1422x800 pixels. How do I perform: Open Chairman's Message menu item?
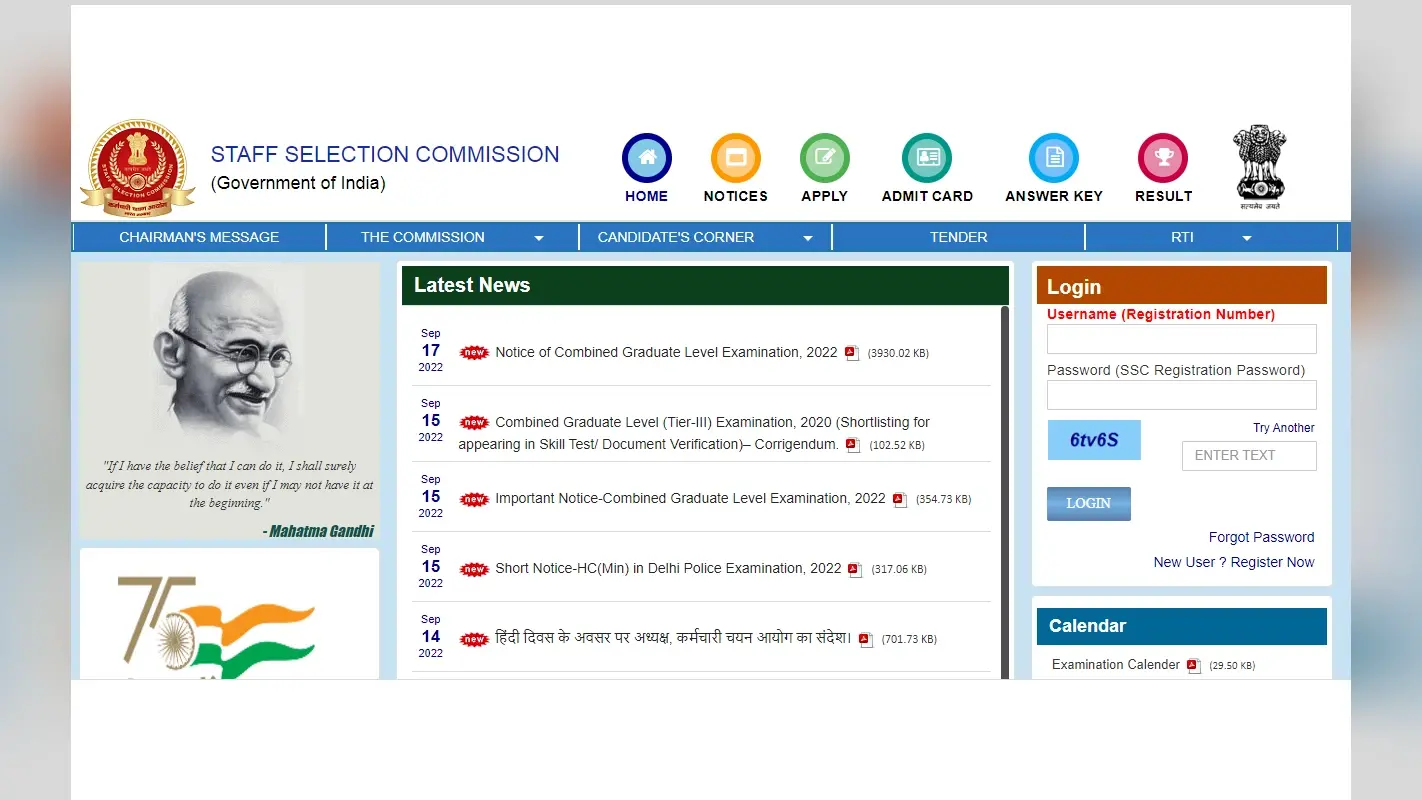(199, 237)
